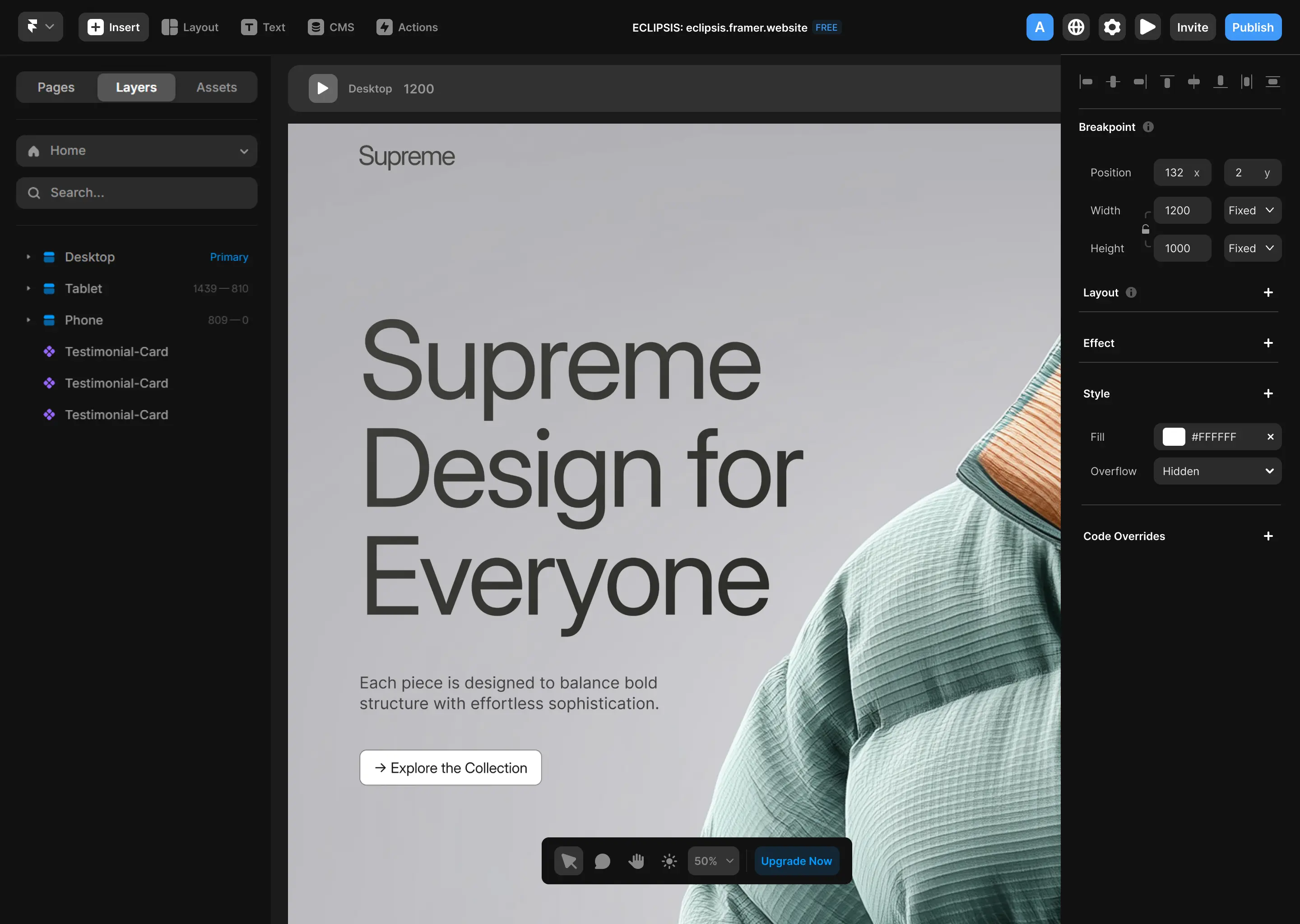Switch to the Assets tab
The height and width of the screenshot is (924, 1300).
pos(216,87)
